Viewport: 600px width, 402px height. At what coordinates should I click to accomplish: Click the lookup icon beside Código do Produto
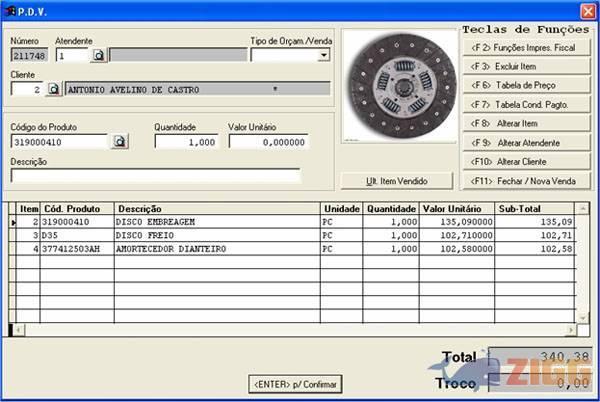(119, 142)
